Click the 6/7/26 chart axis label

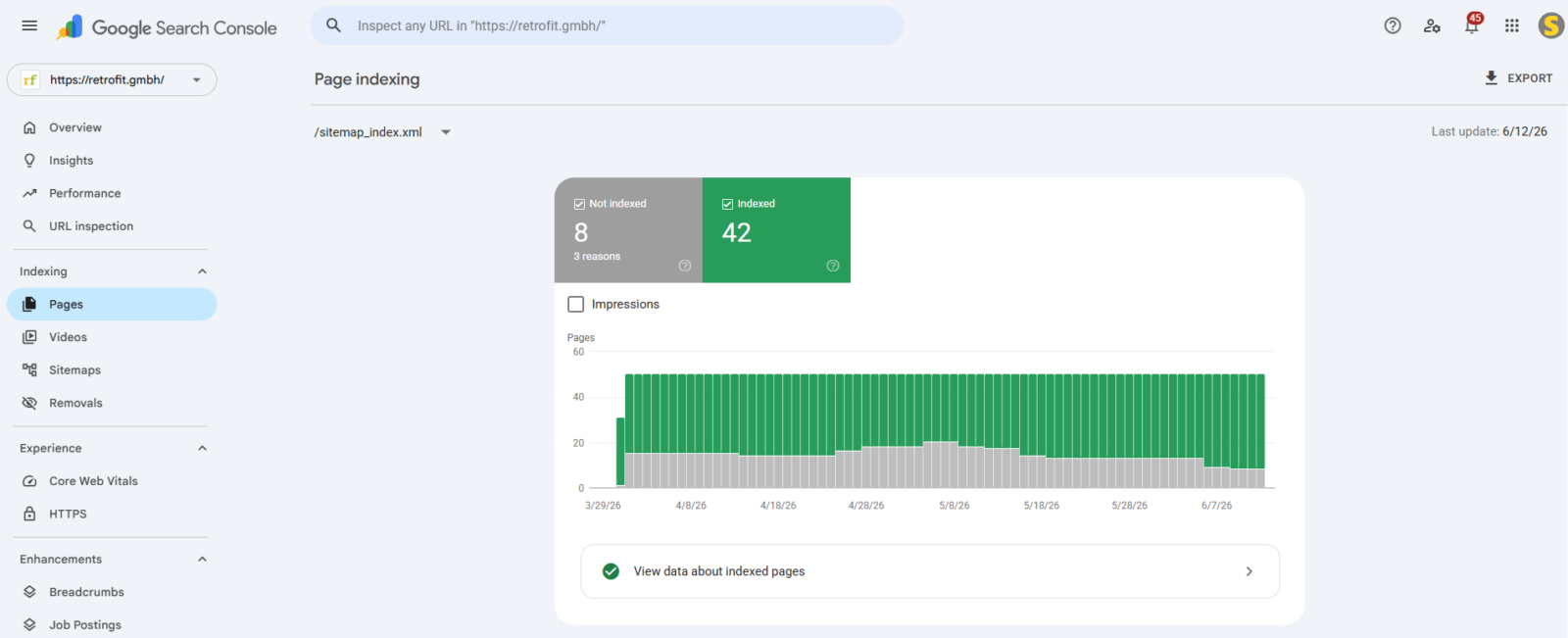[x=1216, y=506]
